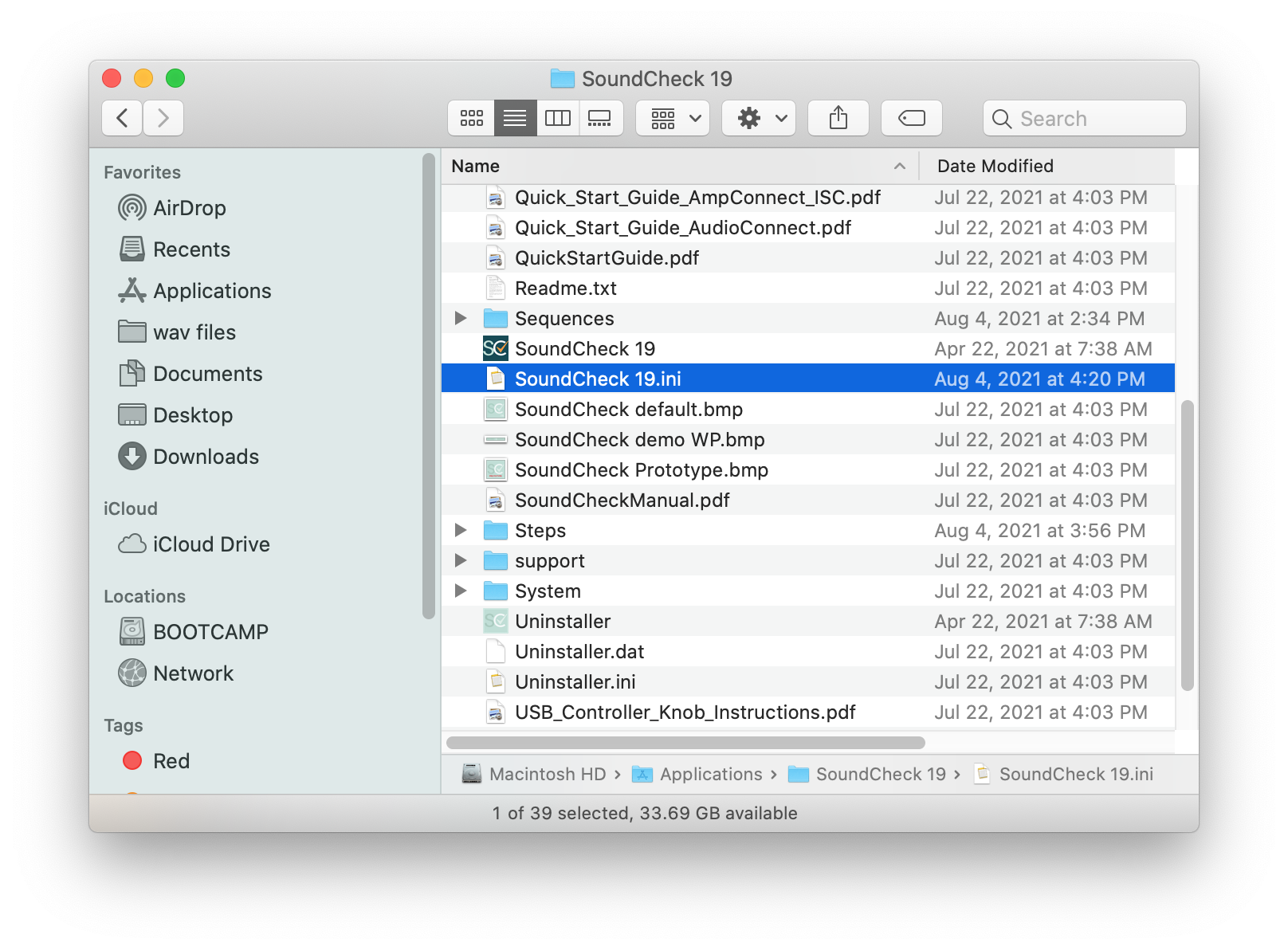The height and width of the screenshot is (950, 1288).
Task: Click the vertical scrollbar of file list
Action: point(1187,545)
